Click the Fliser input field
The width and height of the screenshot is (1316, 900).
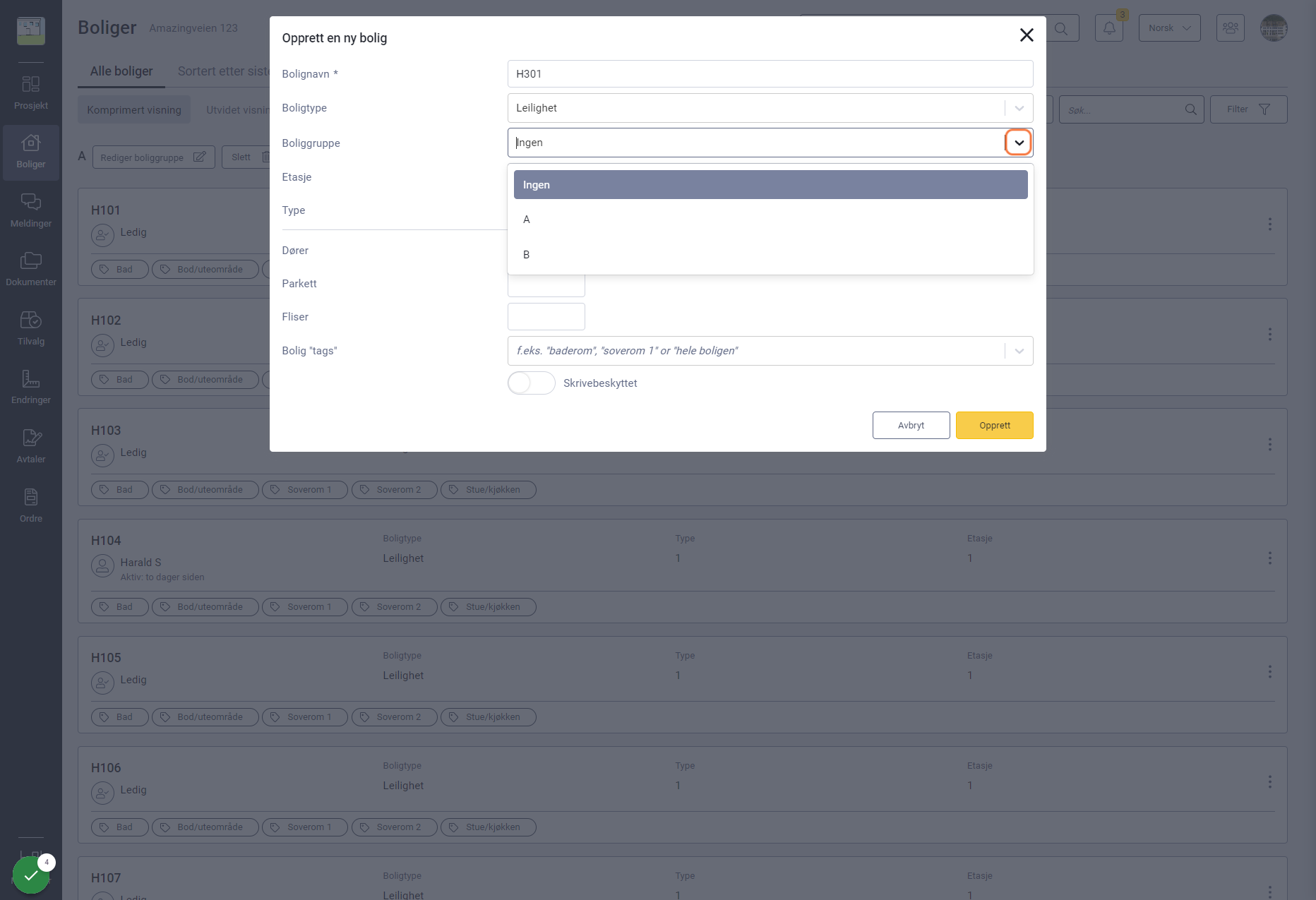point(546,317)
